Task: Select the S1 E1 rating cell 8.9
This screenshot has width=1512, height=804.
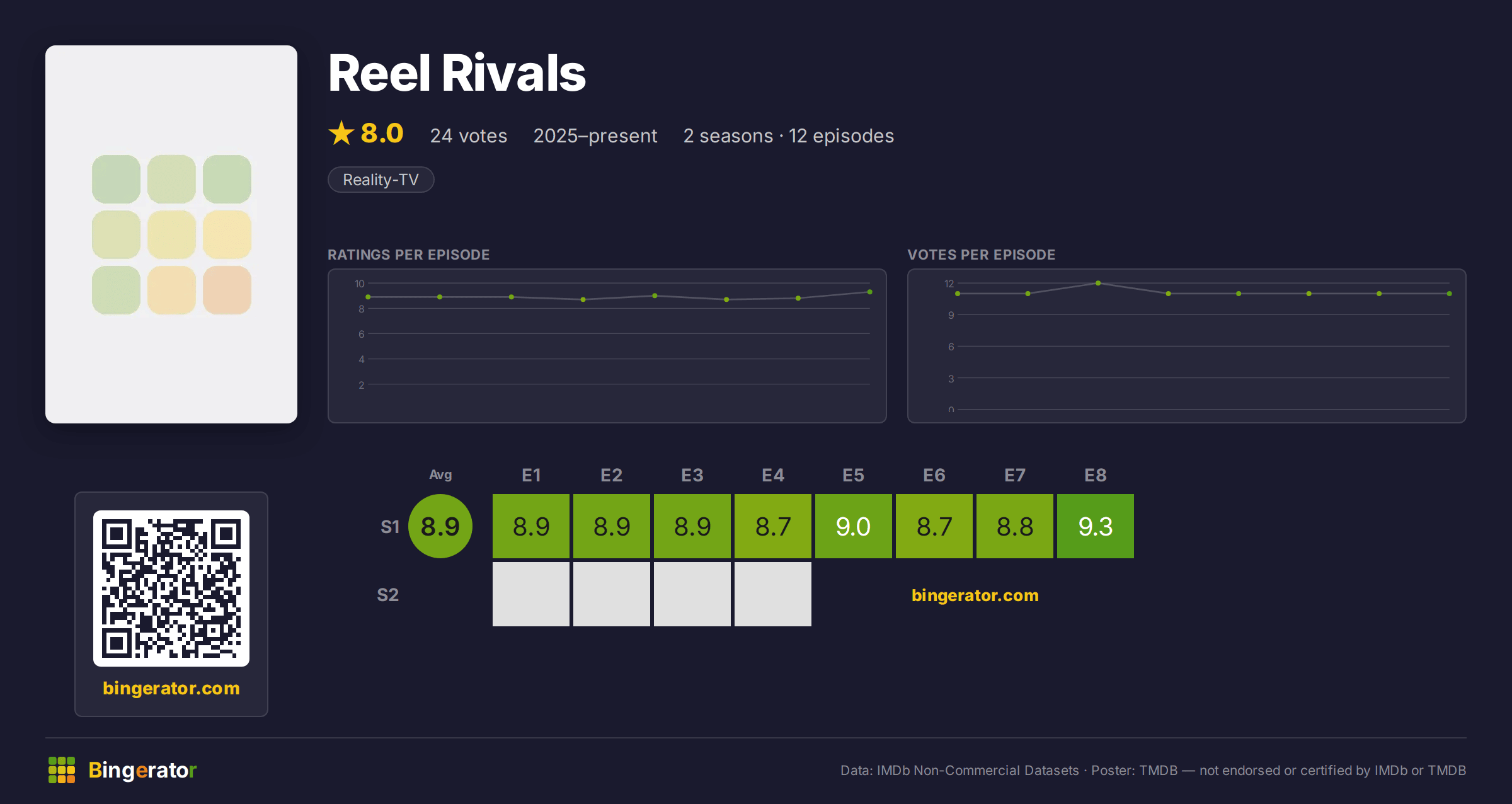Action: pyautogui.click(x=531, y=526)
